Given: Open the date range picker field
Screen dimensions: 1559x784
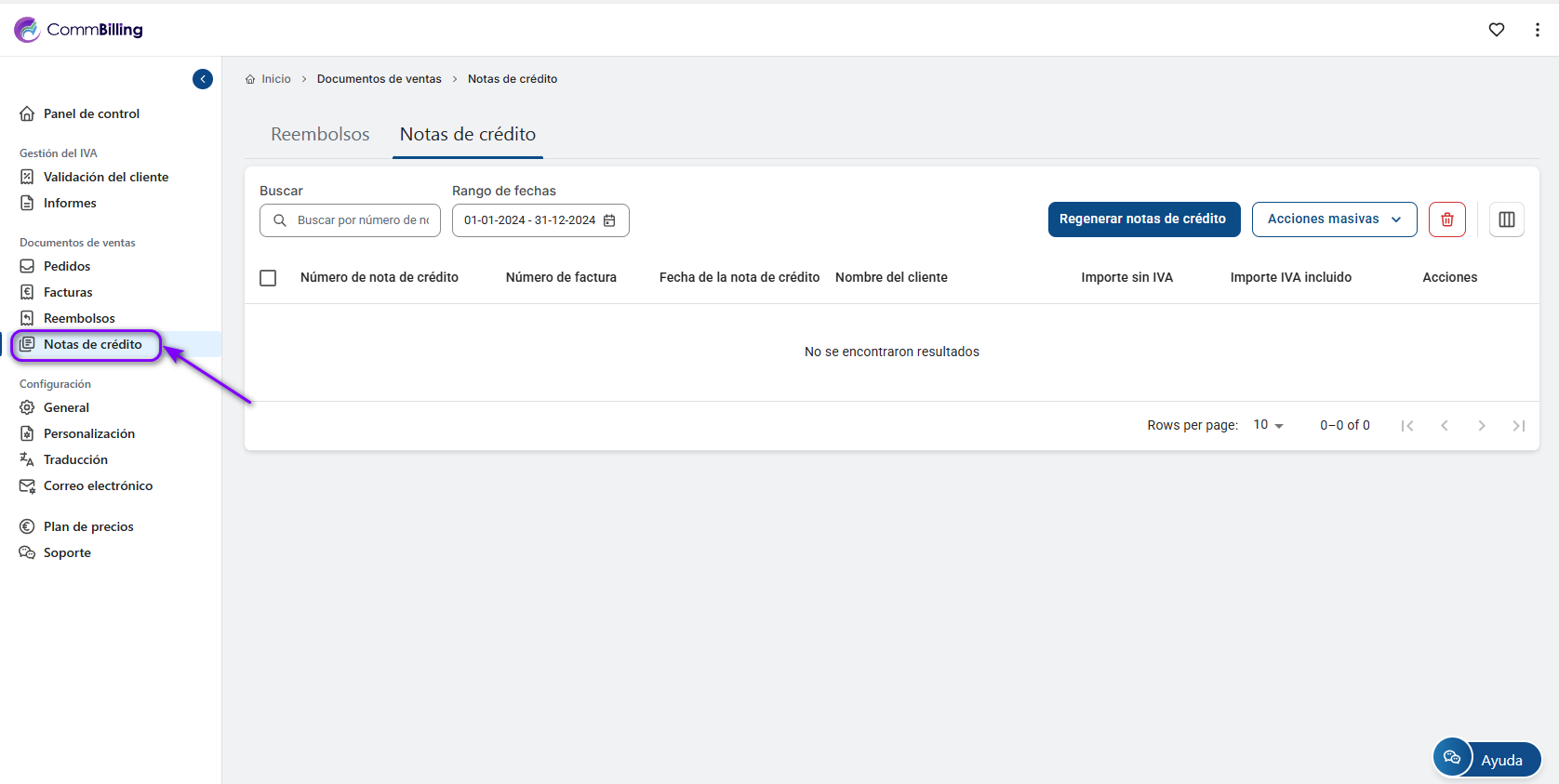Looking at the screenshot, I should click(530, 220).
